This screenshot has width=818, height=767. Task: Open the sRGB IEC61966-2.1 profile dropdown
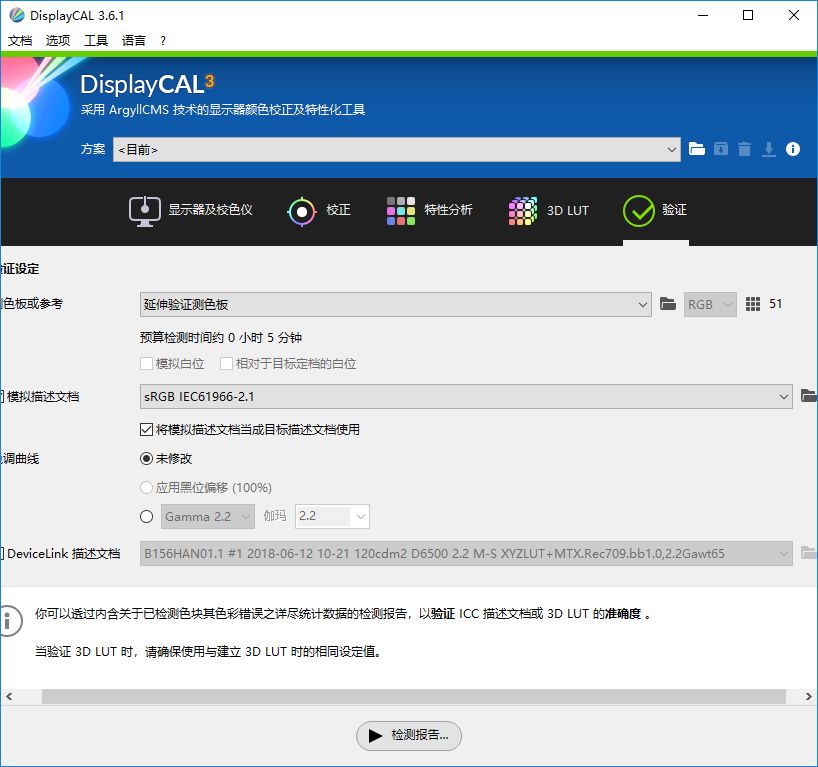tap(785, 396)
